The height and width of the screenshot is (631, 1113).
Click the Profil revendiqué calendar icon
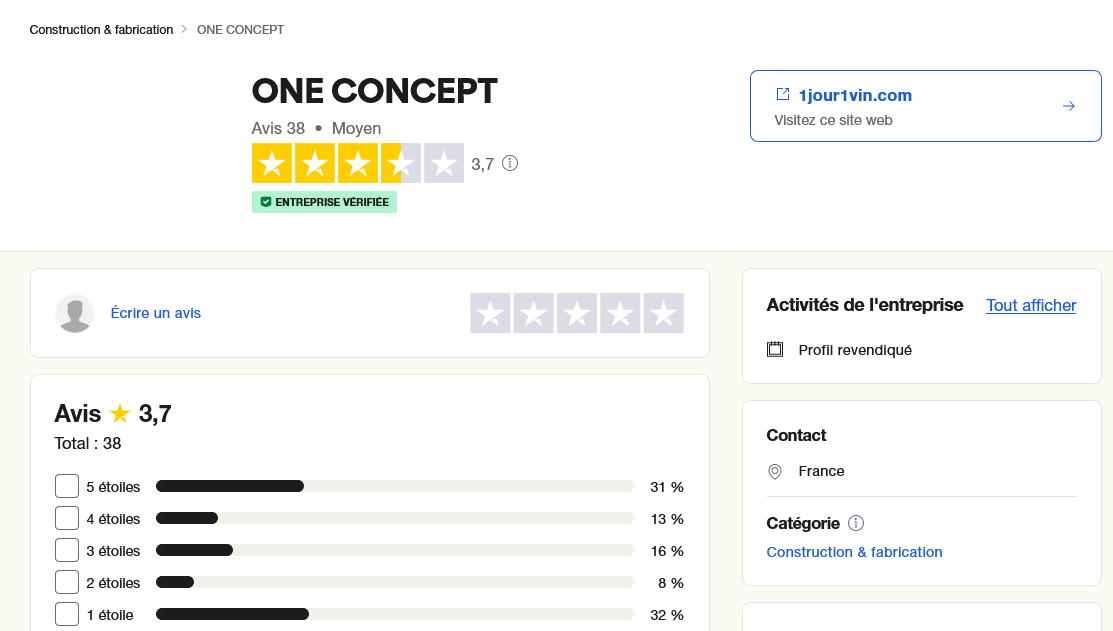(x=775, y=350)
